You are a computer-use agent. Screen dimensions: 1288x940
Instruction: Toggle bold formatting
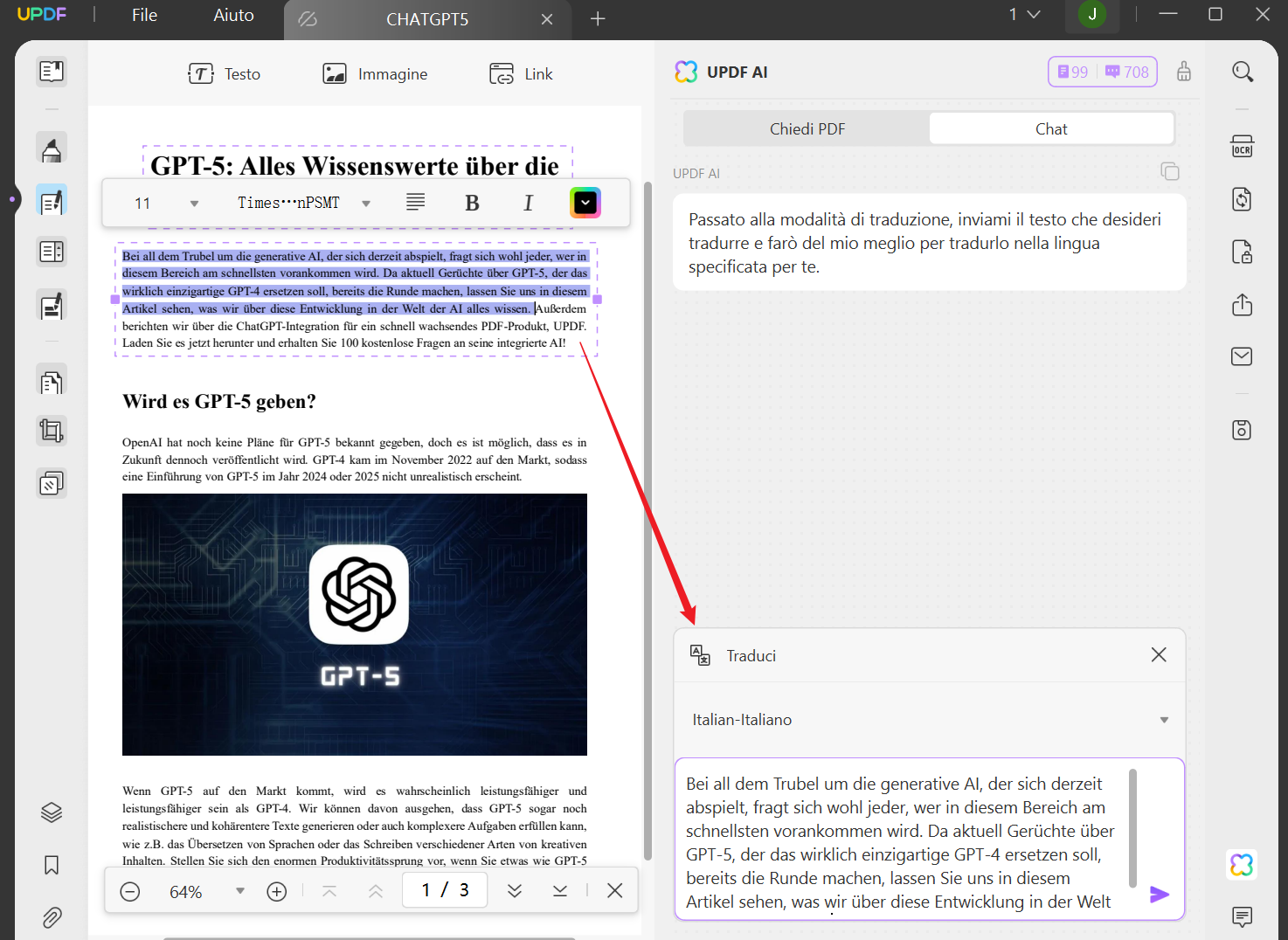click(x=472, y=203)
